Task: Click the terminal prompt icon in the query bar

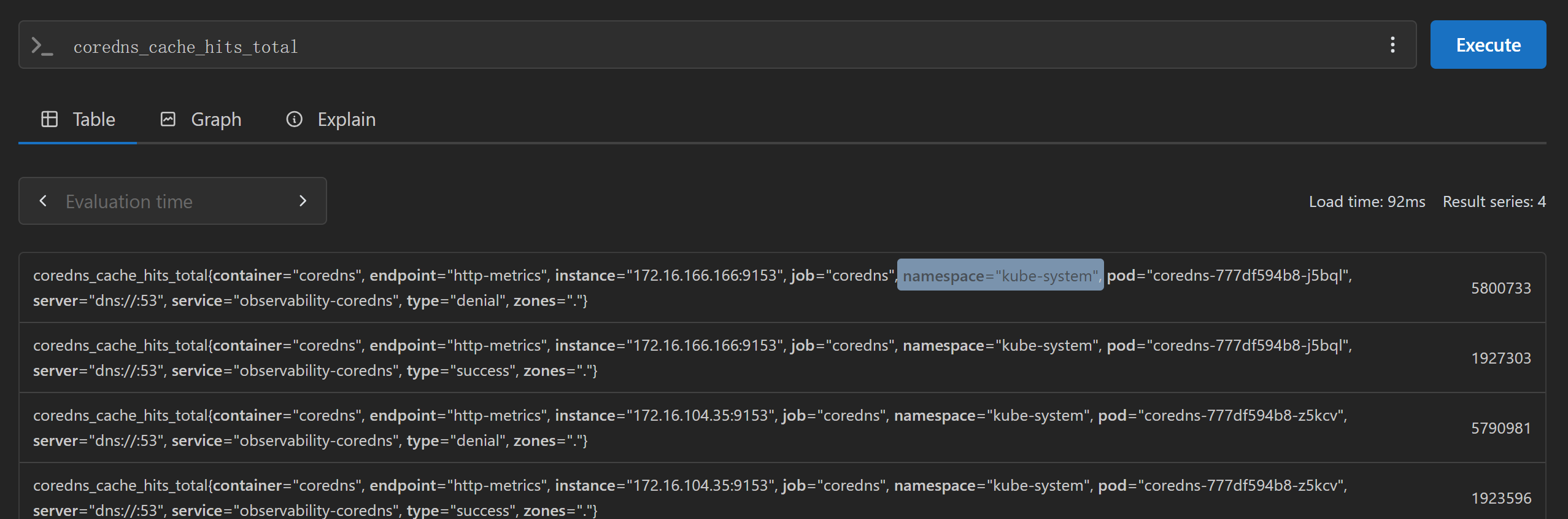Action: coord(42,46)
